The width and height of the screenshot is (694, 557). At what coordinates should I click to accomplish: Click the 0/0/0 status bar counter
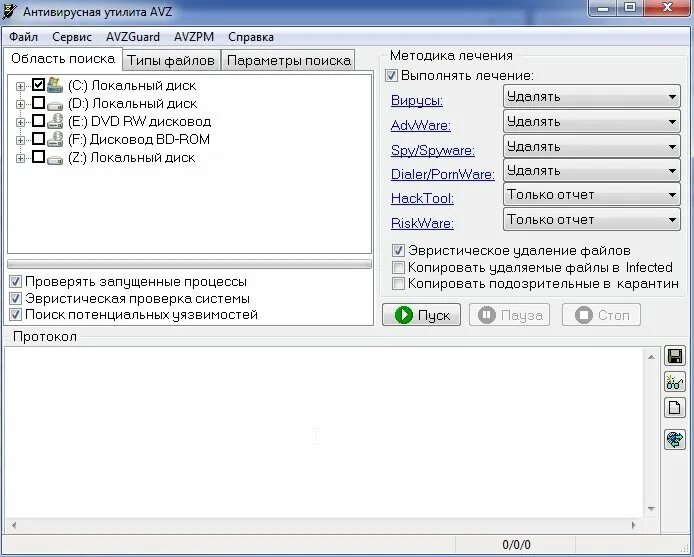[x=516, y=545]
